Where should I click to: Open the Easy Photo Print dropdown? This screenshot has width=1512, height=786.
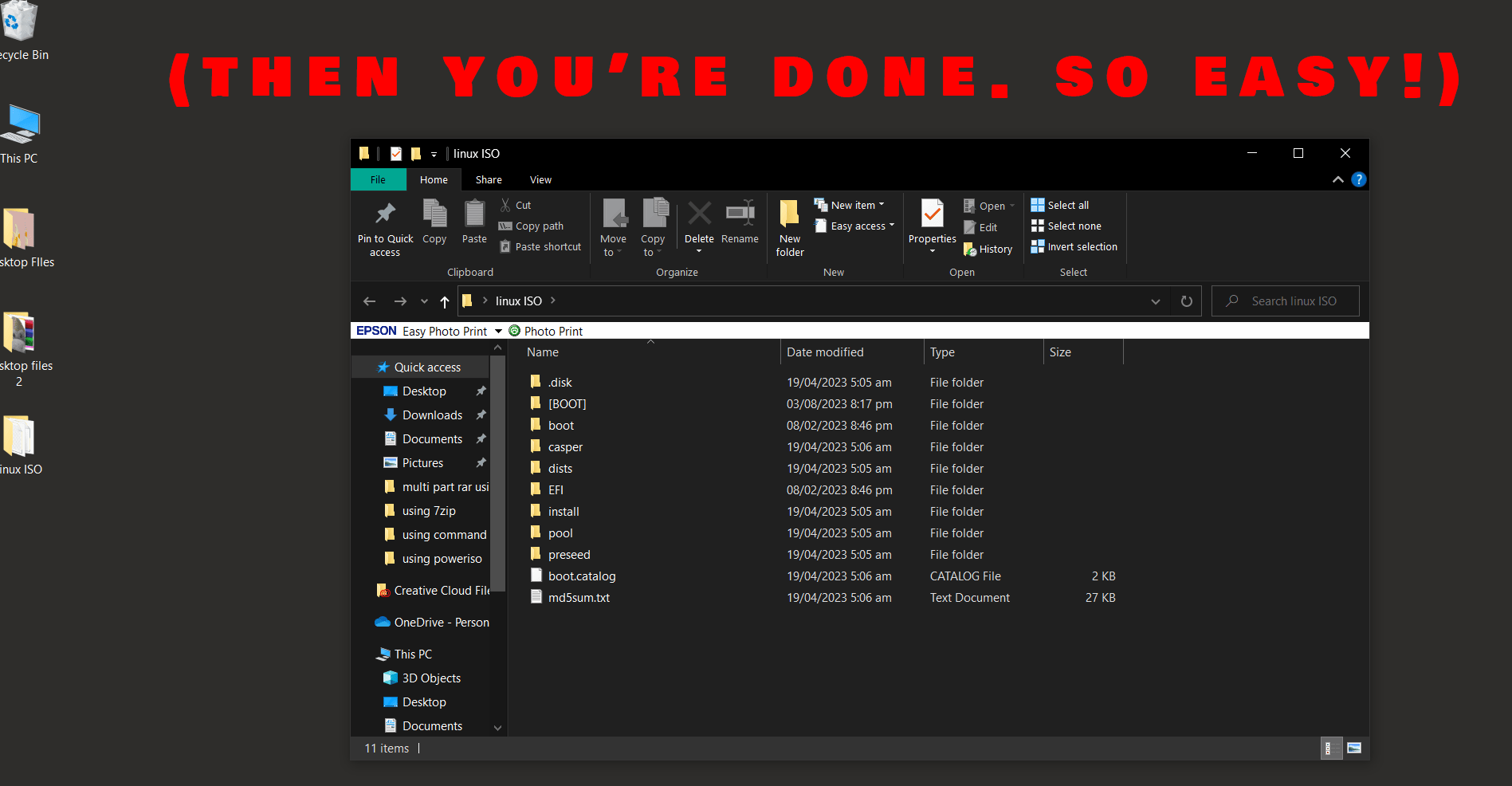pyautogui.click(x=497, y=330)
